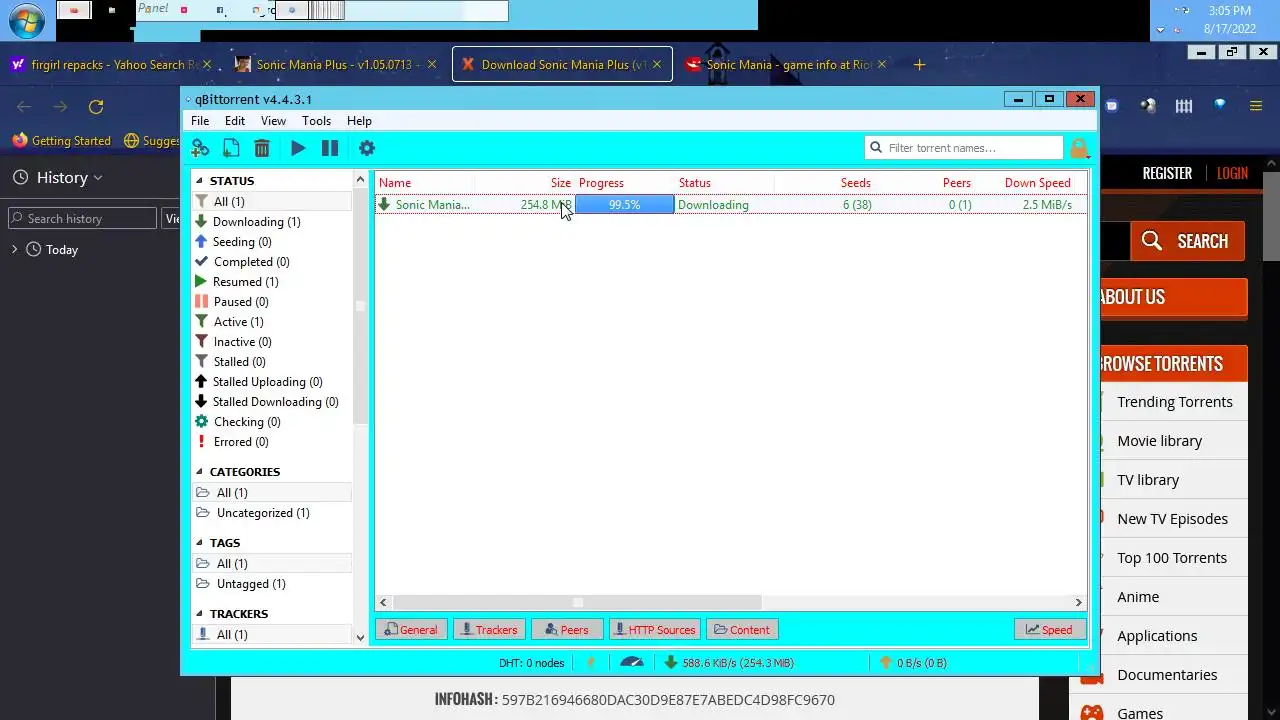Open the Edit menu in qBittorrent
The width and height of the screenshot is (1280, 720).
(235, 121)
